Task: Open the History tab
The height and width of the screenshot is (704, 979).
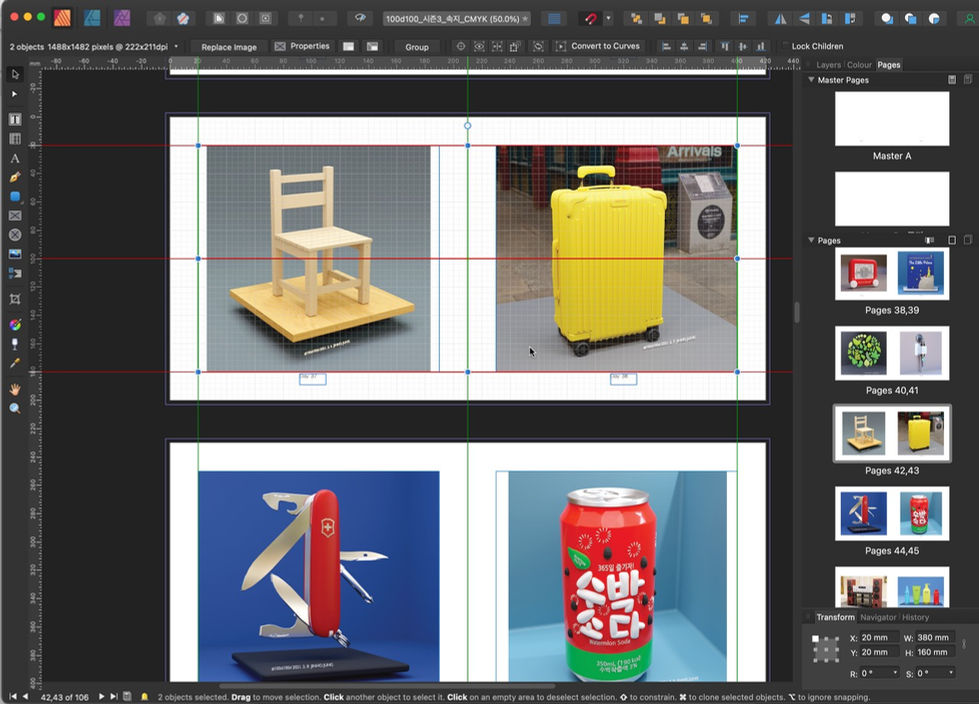Action: point(915,617)
